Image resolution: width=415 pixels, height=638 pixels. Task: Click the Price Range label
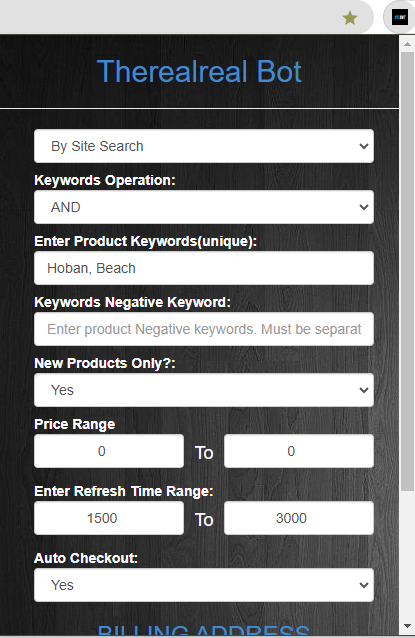(x=74, y=424)
